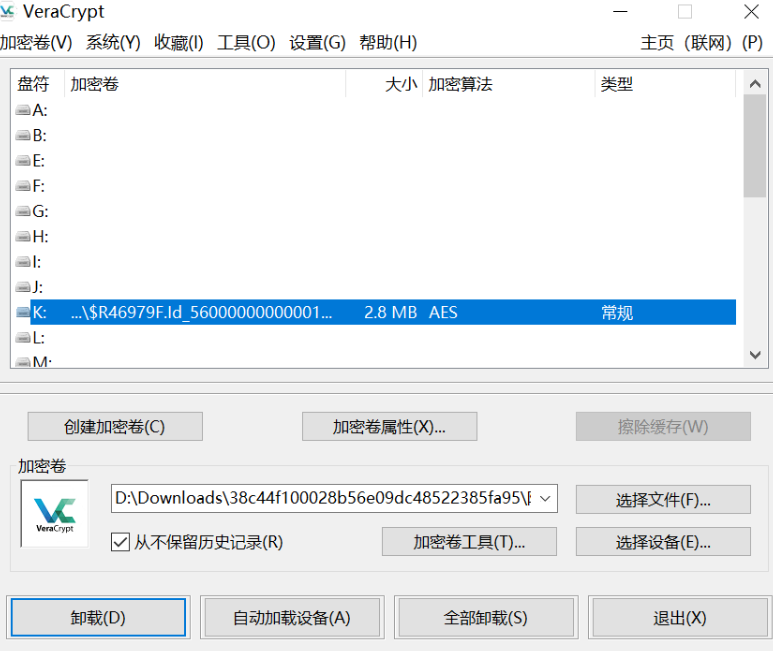Click the 加密卷工具(T)... button

(x=469, y=542)
